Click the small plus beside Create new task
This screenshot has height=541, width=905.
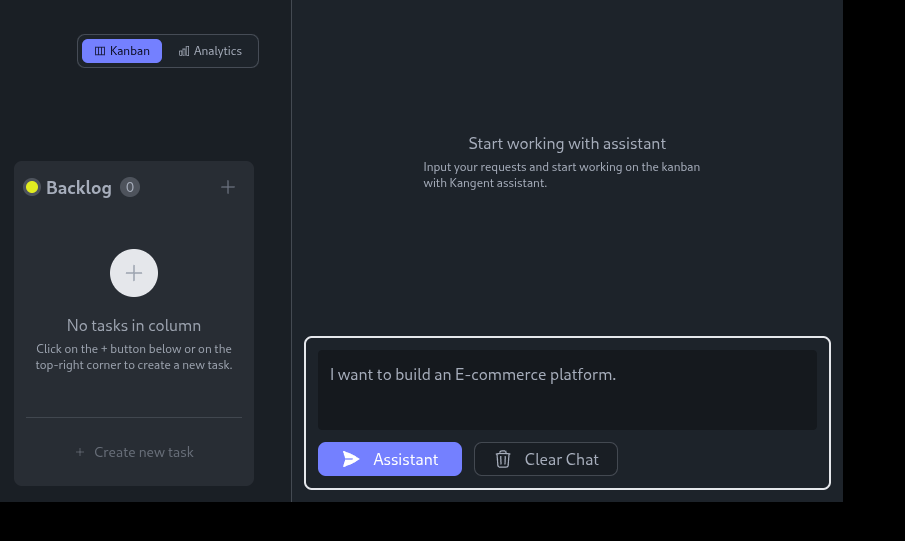point(80,452)
